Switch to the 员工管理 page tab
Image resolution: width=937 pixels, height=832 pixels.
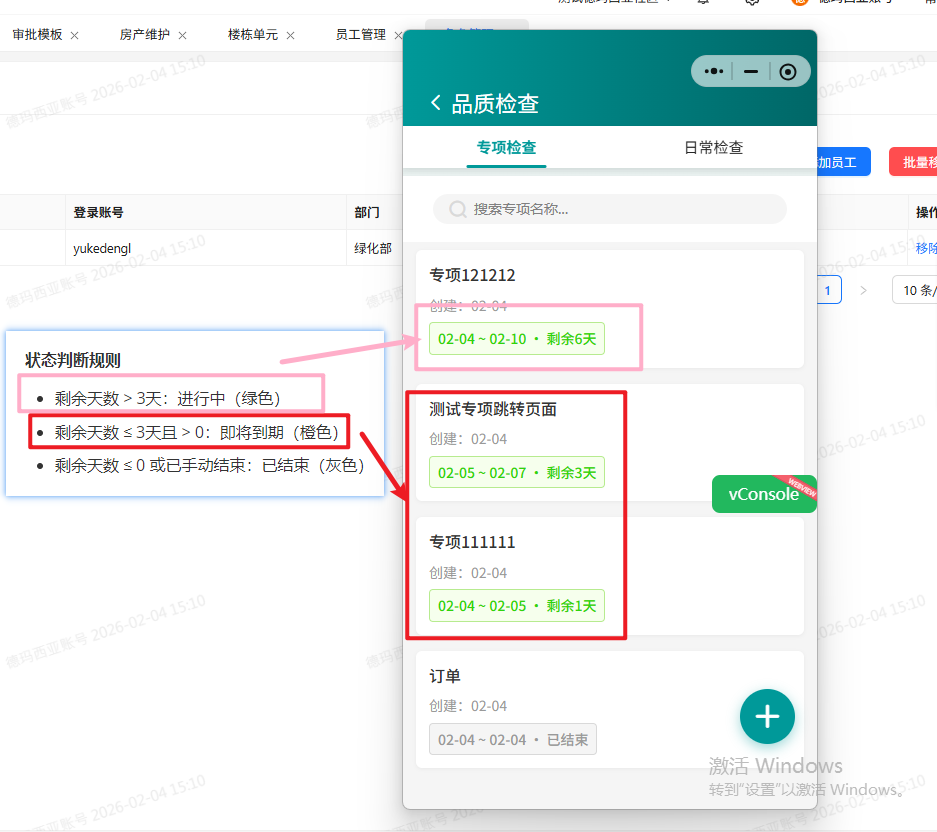360,35
